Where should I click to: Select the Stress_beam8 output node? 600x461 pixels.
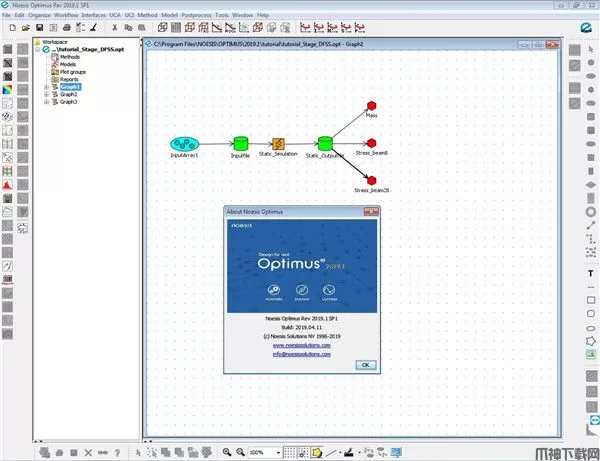(x=371, y=143)
